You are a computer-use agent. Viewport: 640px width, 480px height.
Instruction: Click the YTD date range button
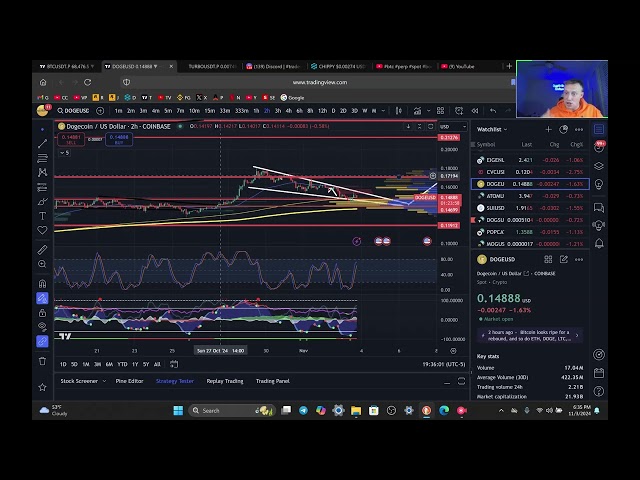pos(122,364)
